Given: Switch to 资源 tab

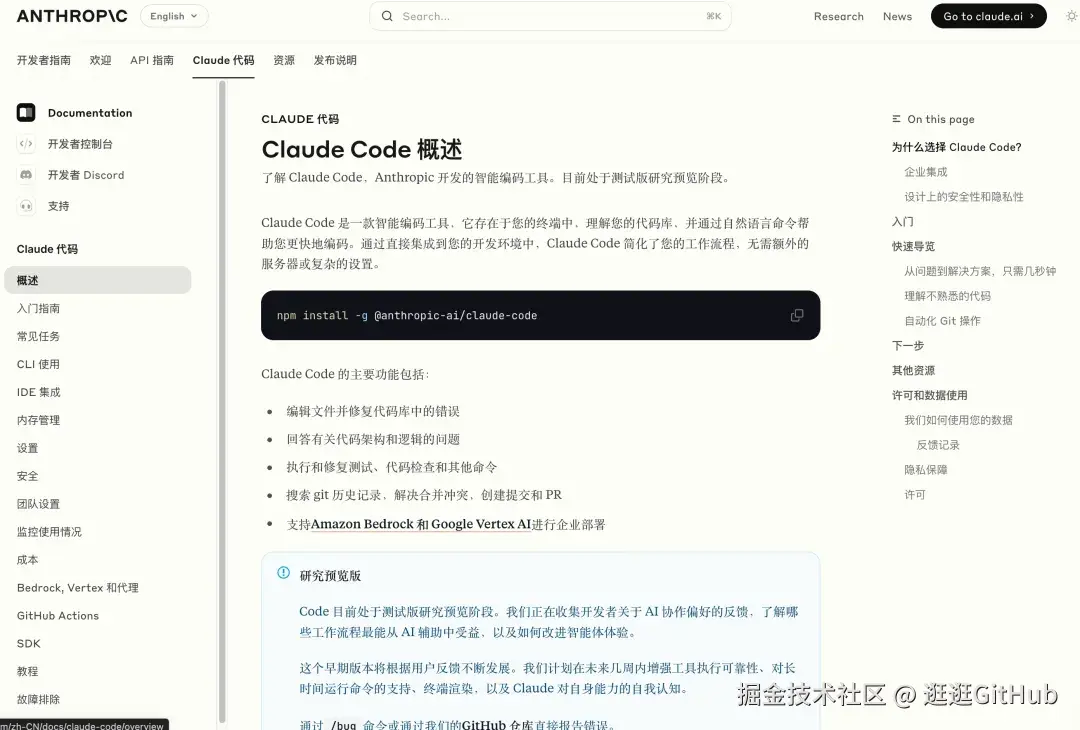Looking at the screenshot, I should coord(284,60).
